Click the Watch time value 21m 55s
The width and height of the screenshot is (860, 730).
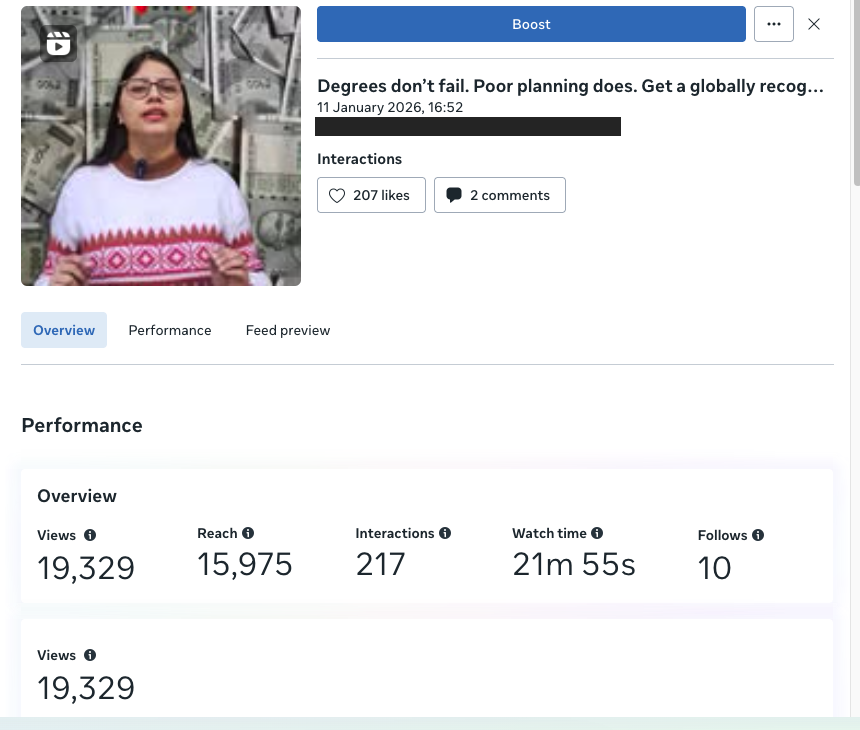tap(574, 564)
